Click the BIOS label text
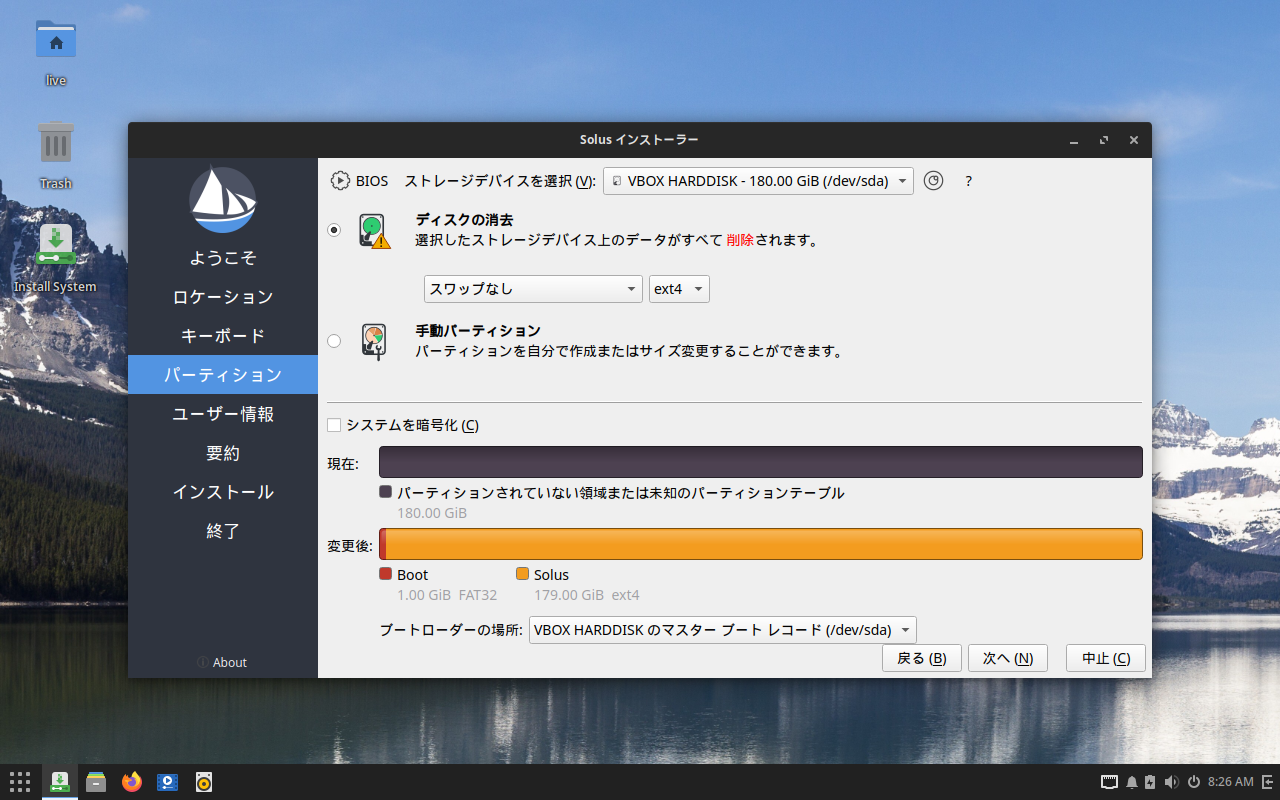1280x800 pixels. coord(372,181)
